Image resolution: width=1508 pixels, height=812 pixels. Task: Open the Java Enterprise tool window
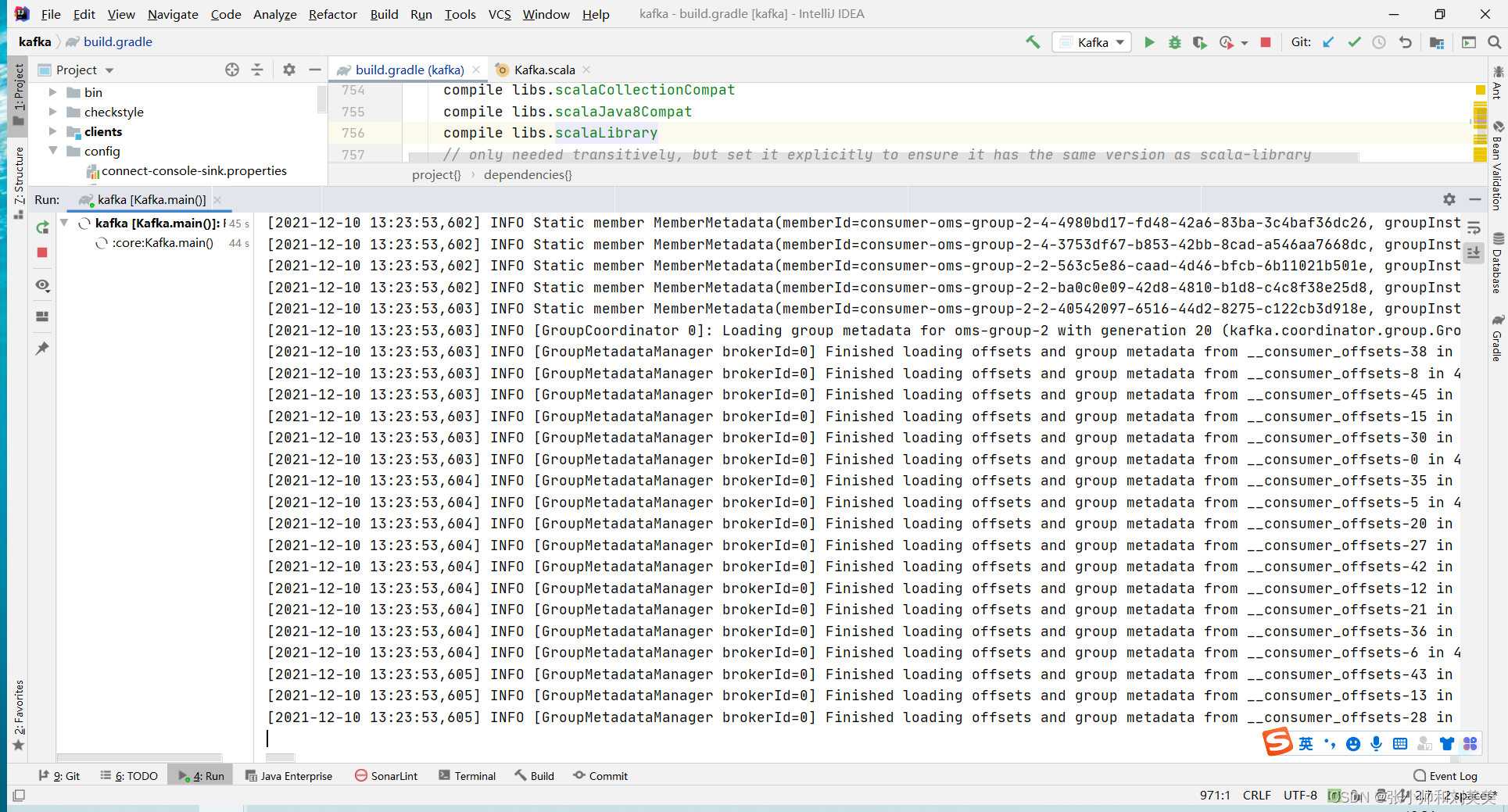point(288,776)
